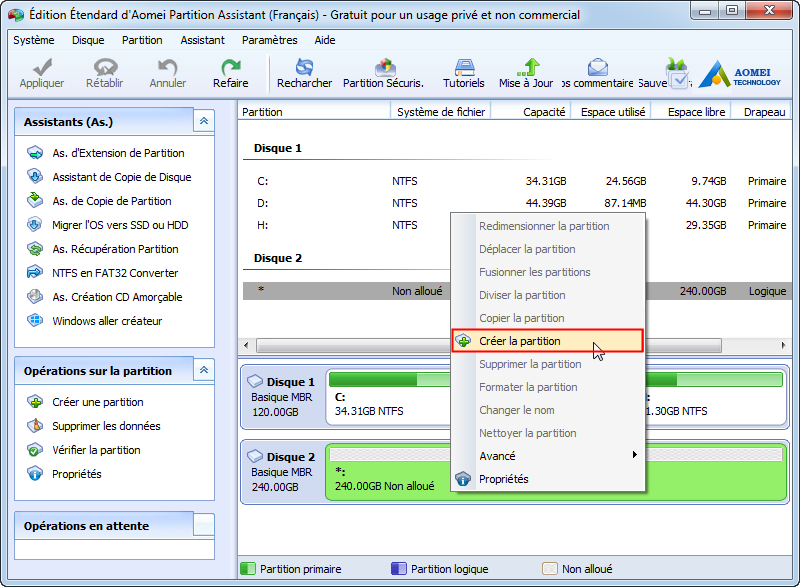This screenshot has width=800, height=587.
Task: Launch Assistant de Copie de Disque
Action: (122, 177)
